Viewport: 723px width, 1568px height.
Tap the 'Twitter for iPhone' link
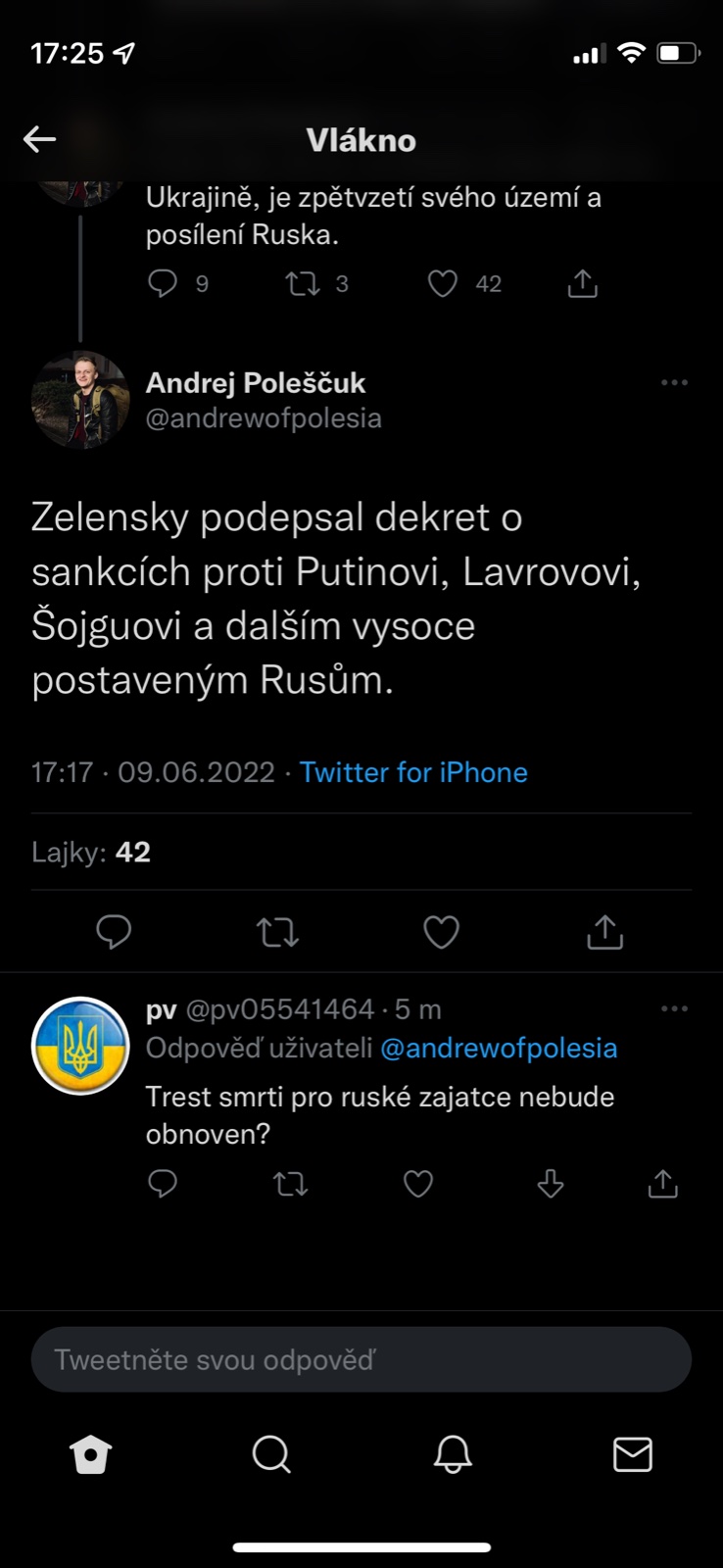413,772
